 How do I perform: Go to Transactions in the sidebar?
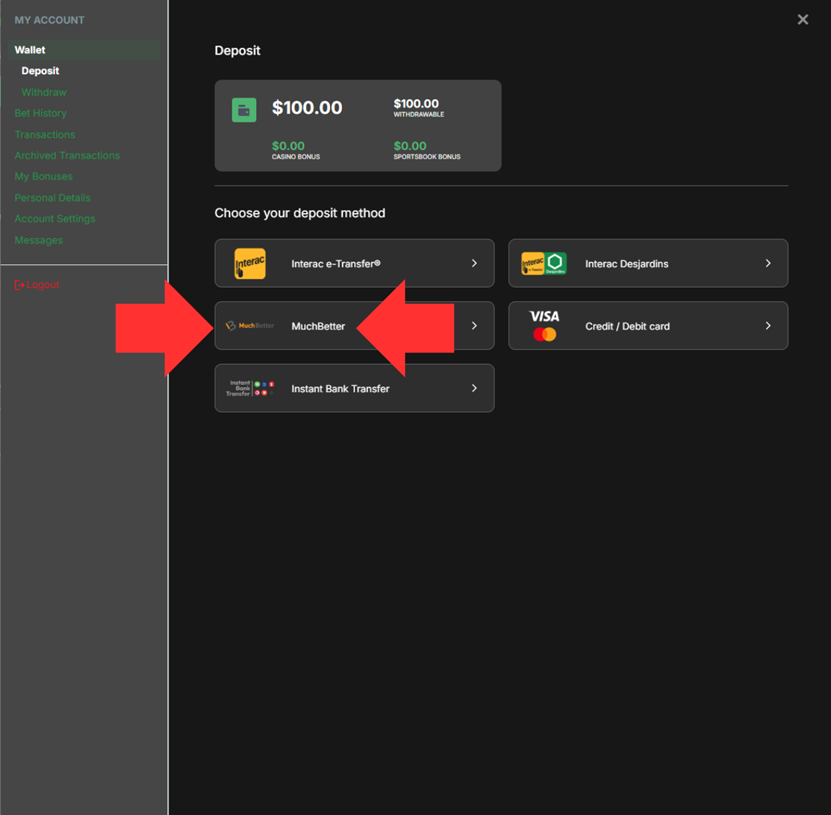click(45, 134)
